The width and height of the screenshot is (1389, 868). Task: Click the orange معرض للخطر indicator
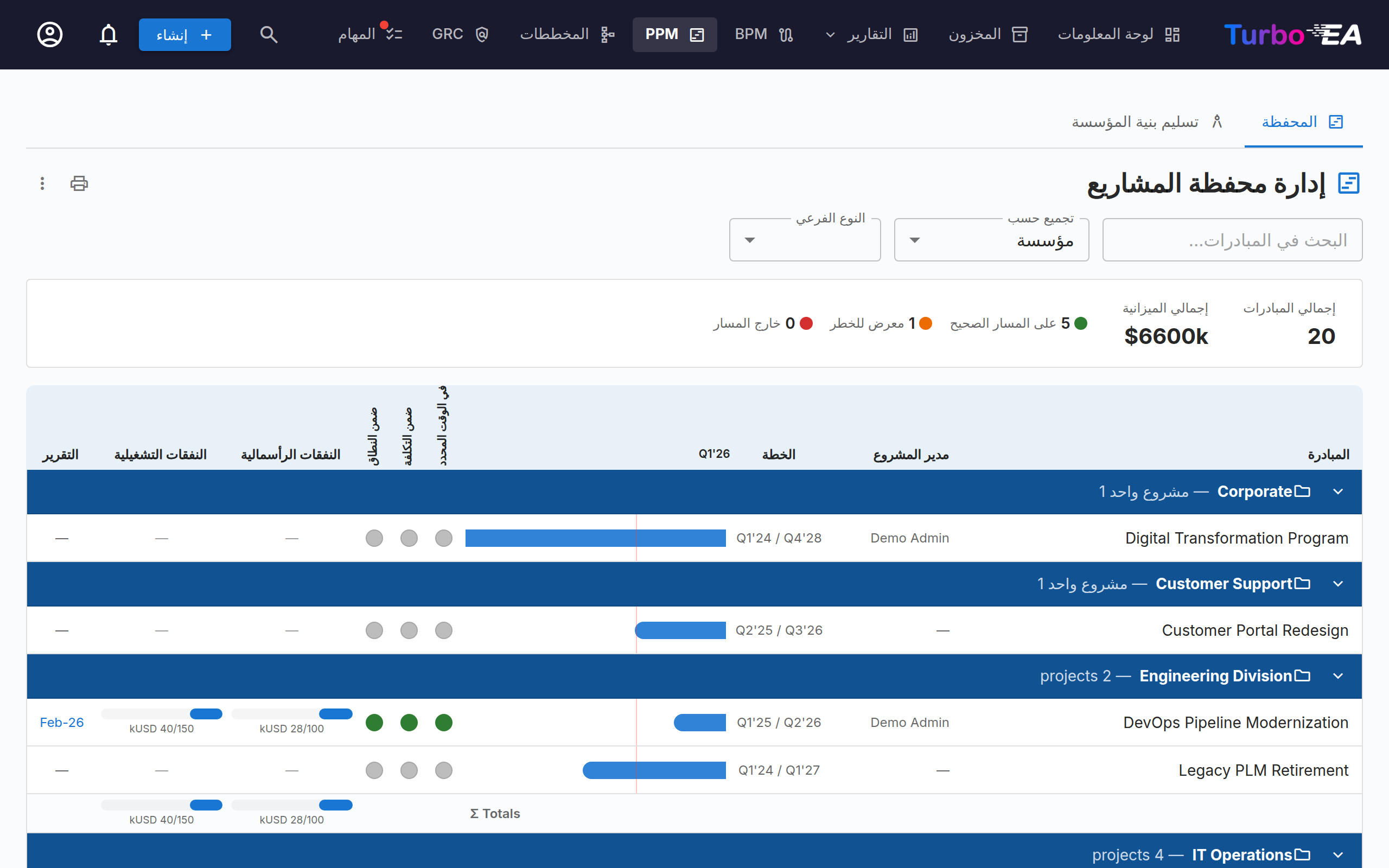(881, 323)
